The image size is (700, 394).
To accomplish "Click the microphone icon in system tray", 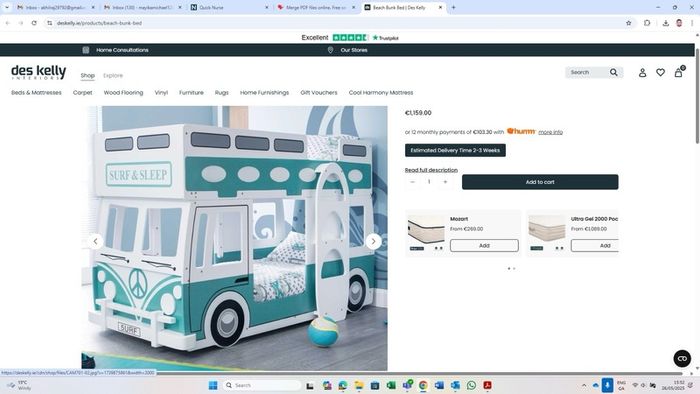I will 607,385.
